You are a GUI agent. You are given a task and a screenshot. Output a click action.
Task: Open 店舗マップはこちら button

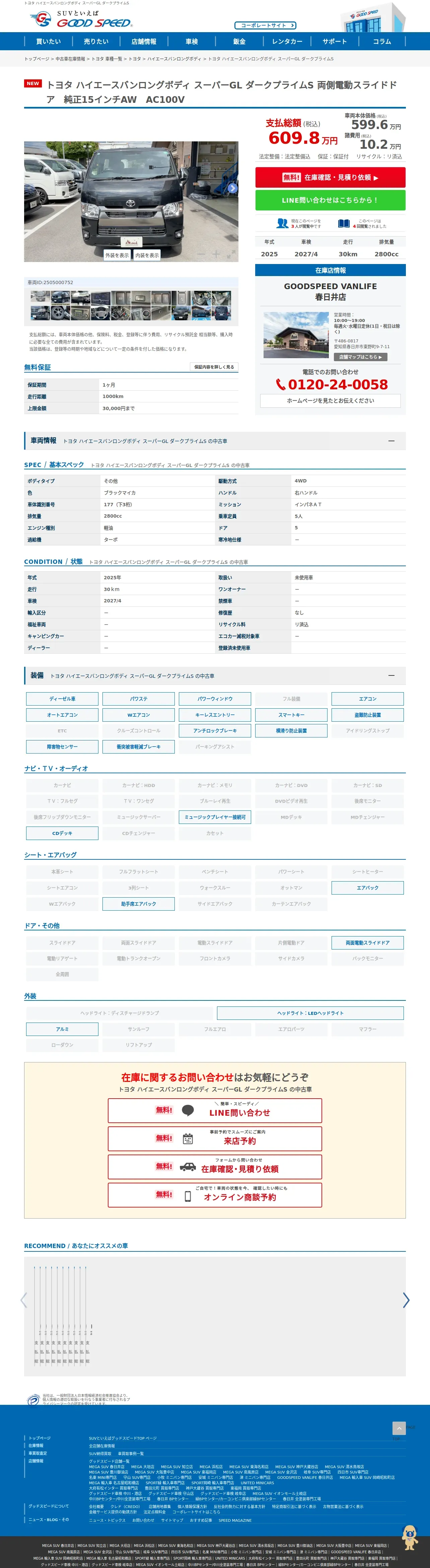click(361, 357)
